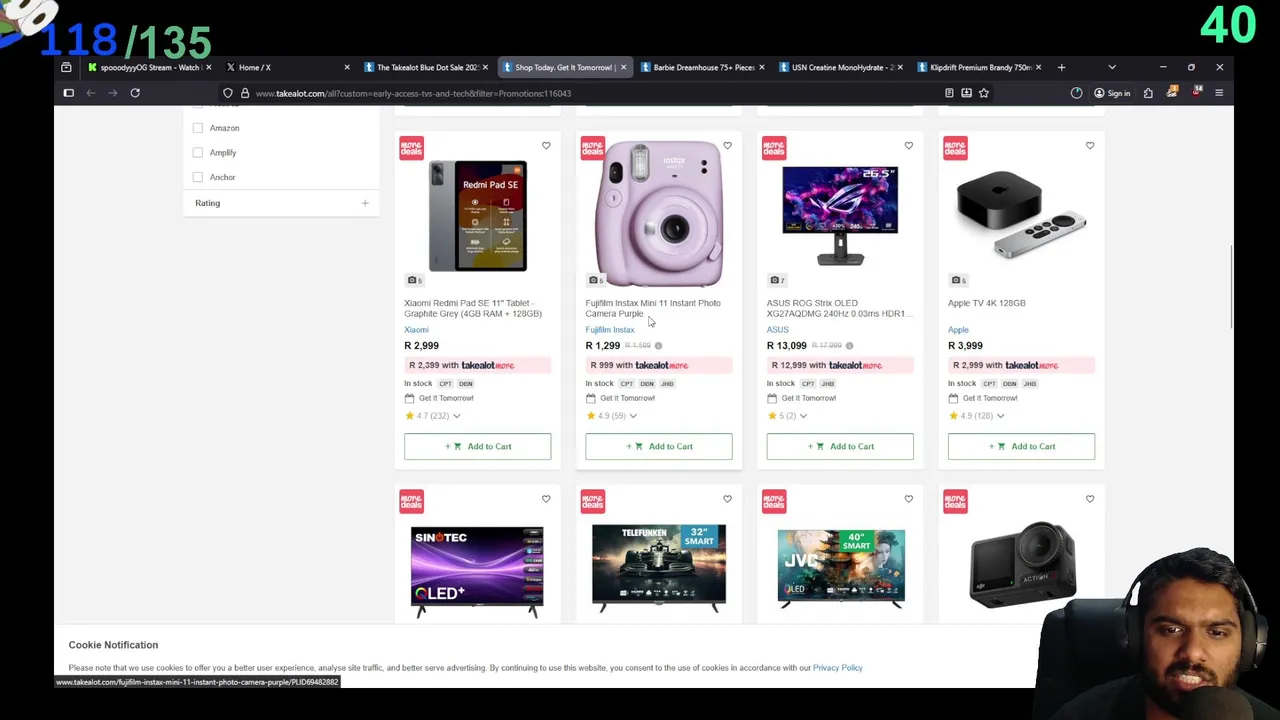1280x720 pixels.
Task: Expand rating 5 (2) details chevron
Action: click(x=804, y=416)
